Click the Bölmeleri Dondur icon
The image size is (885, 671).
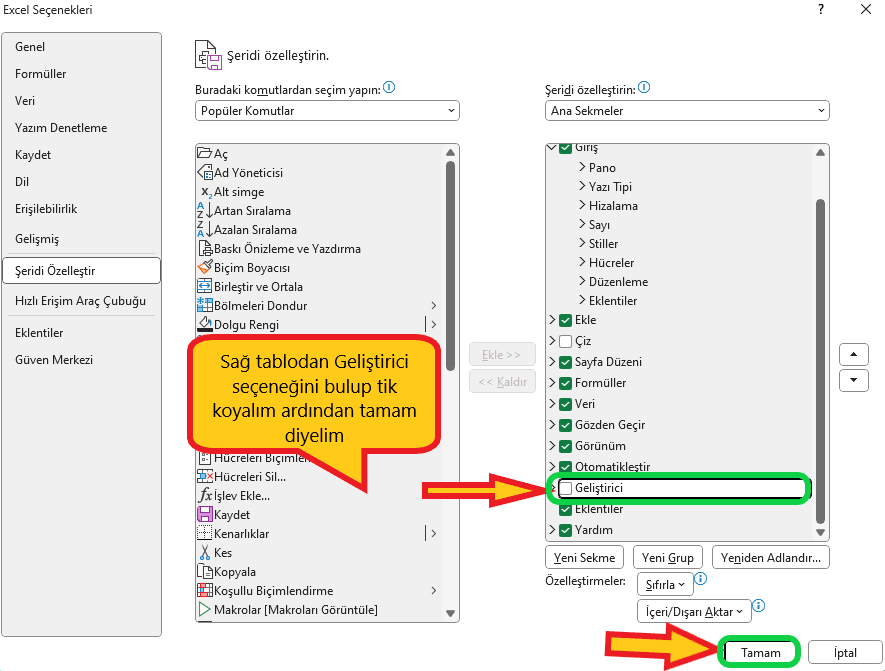[x=205, y=306]
